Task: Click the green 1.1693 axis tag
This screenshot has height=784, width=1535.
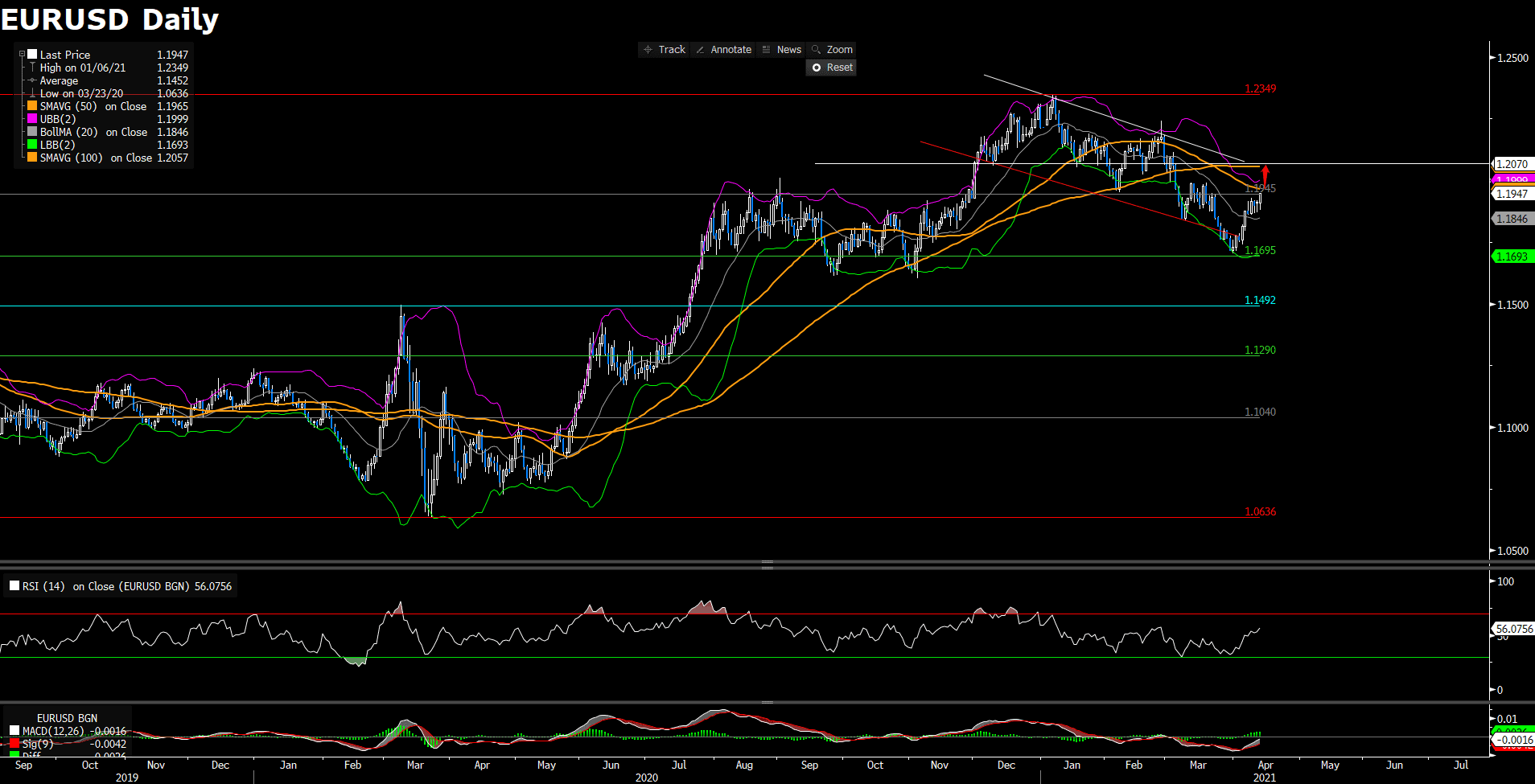Action: [x=1512, y=257]
